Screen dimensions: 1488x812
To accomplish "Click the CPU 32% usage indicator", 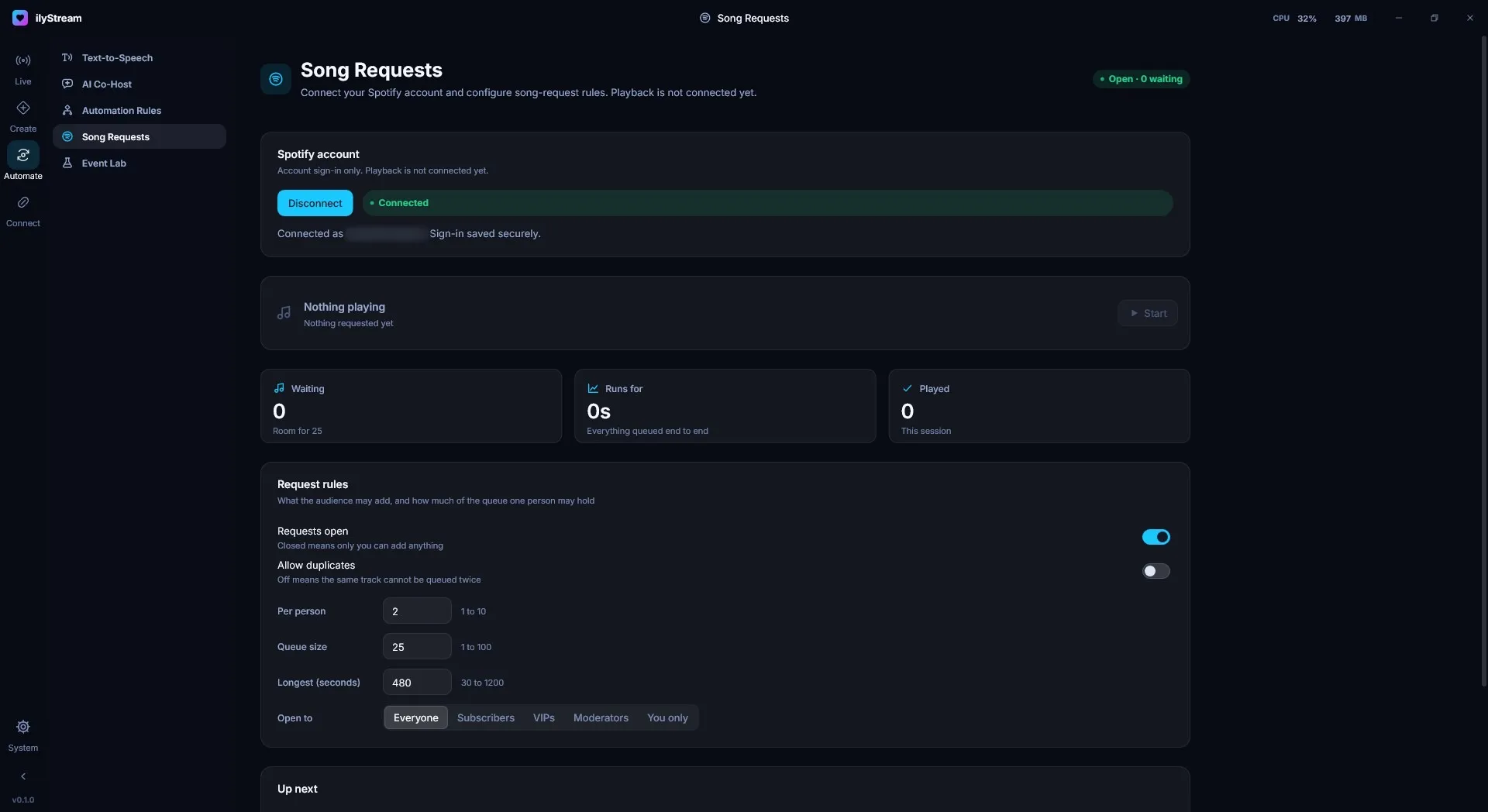I will 1294,18.
